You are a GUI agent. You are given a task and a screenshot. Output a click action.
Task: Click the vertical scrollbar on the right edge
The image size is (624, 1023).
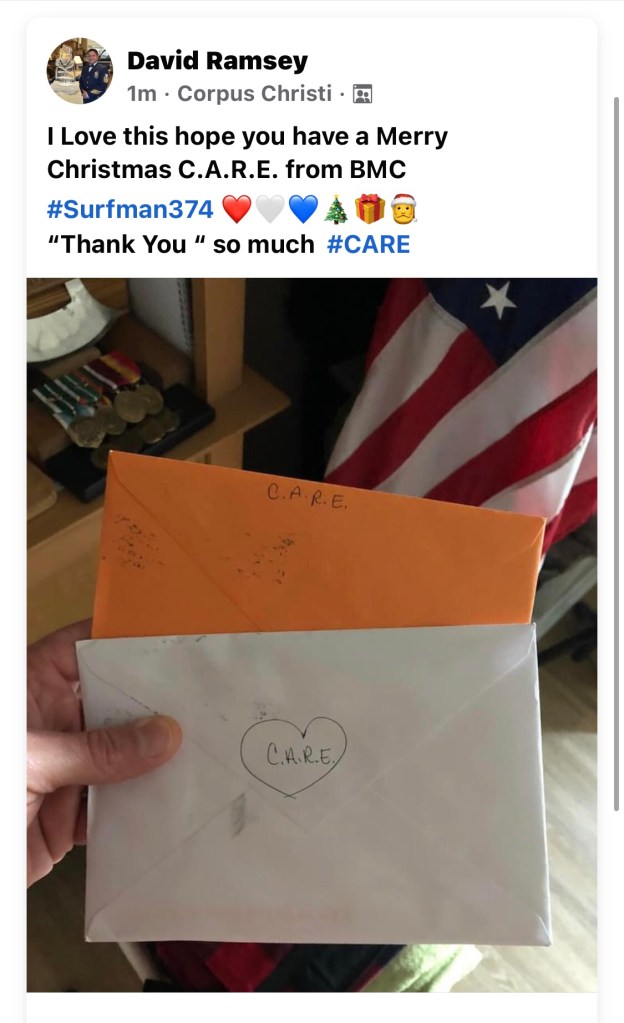(x=617, y=453)
